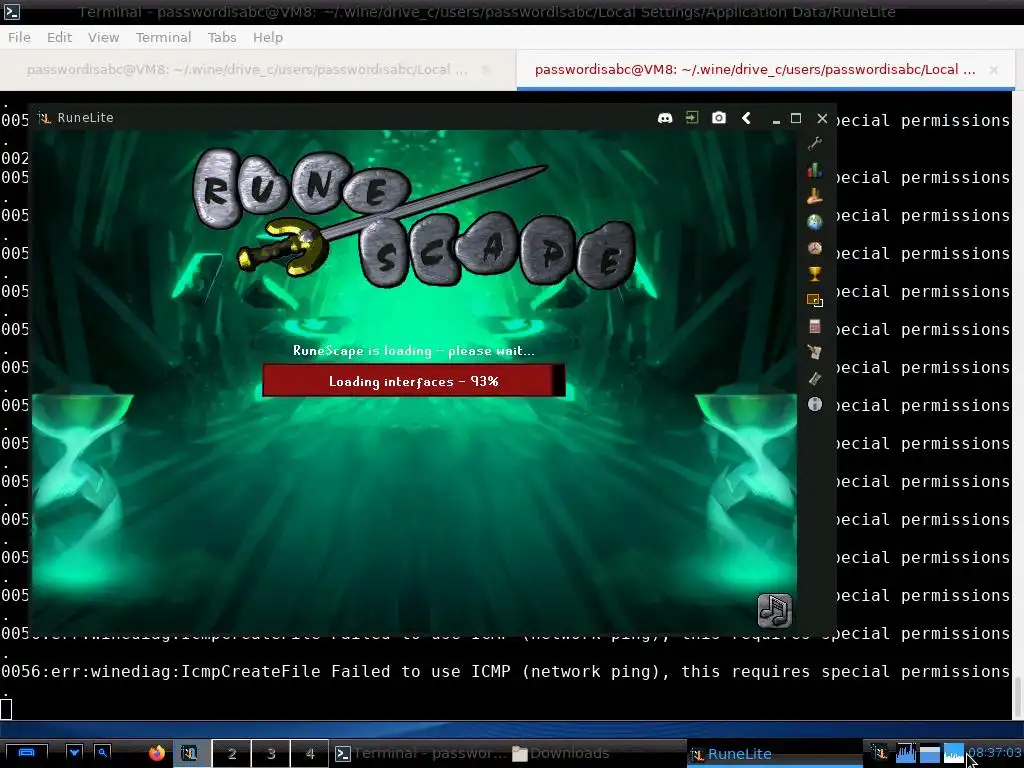Close the active terminal tab

993,69
